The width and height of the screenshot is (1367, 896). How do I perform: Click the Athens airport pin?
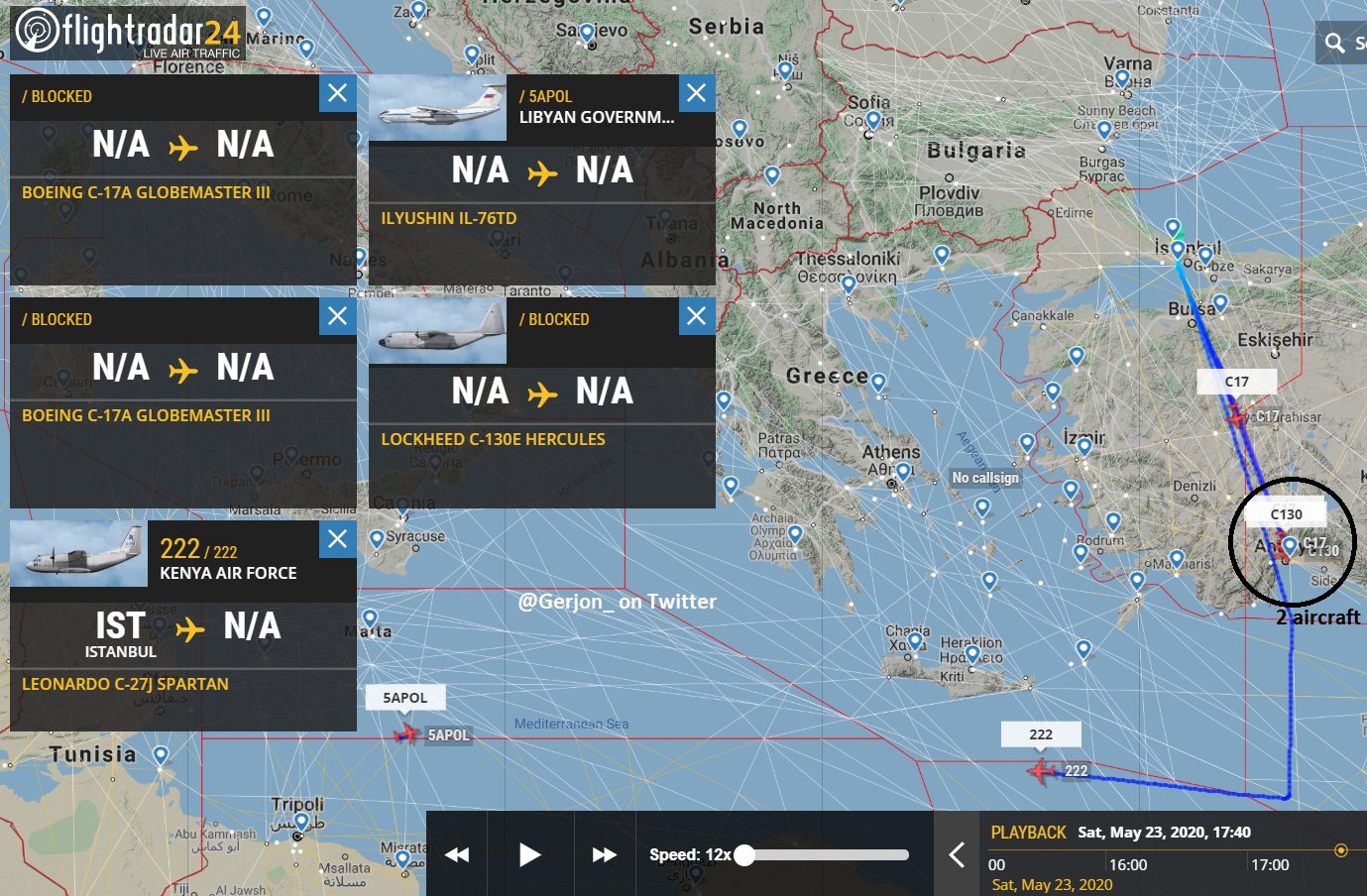click(903, 471)
